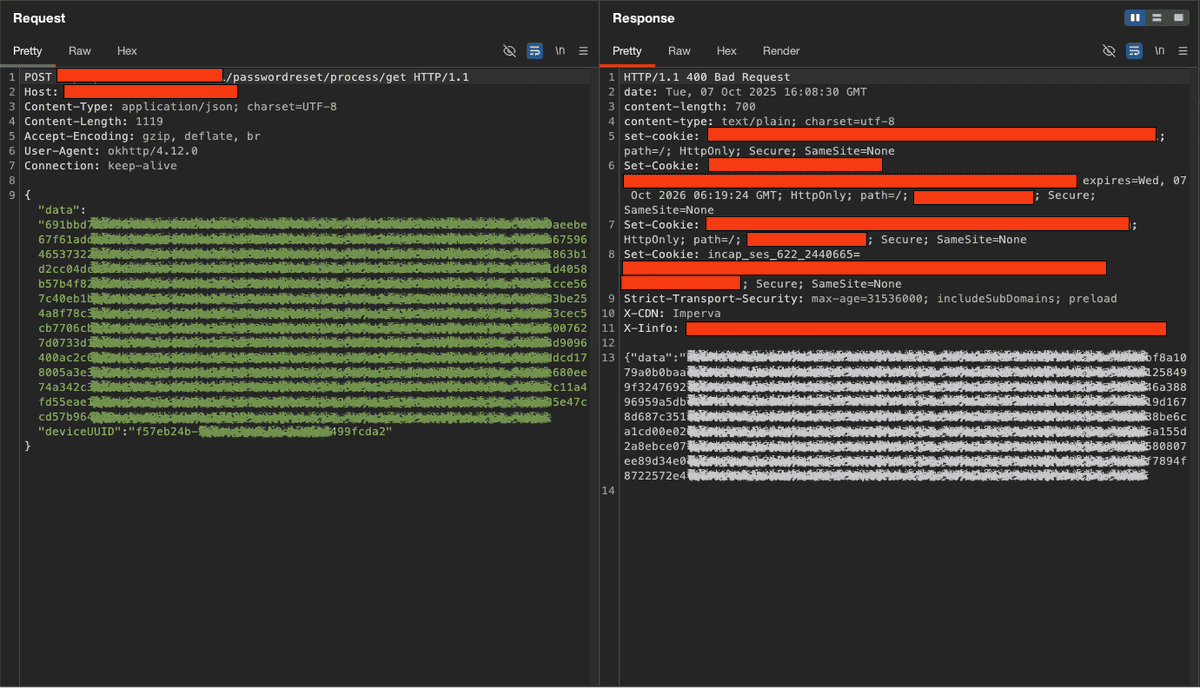Viewport: 1202px width, 688px height.
Task: Switch to Raw tab in Request panel
Action: tap(80, 51)
